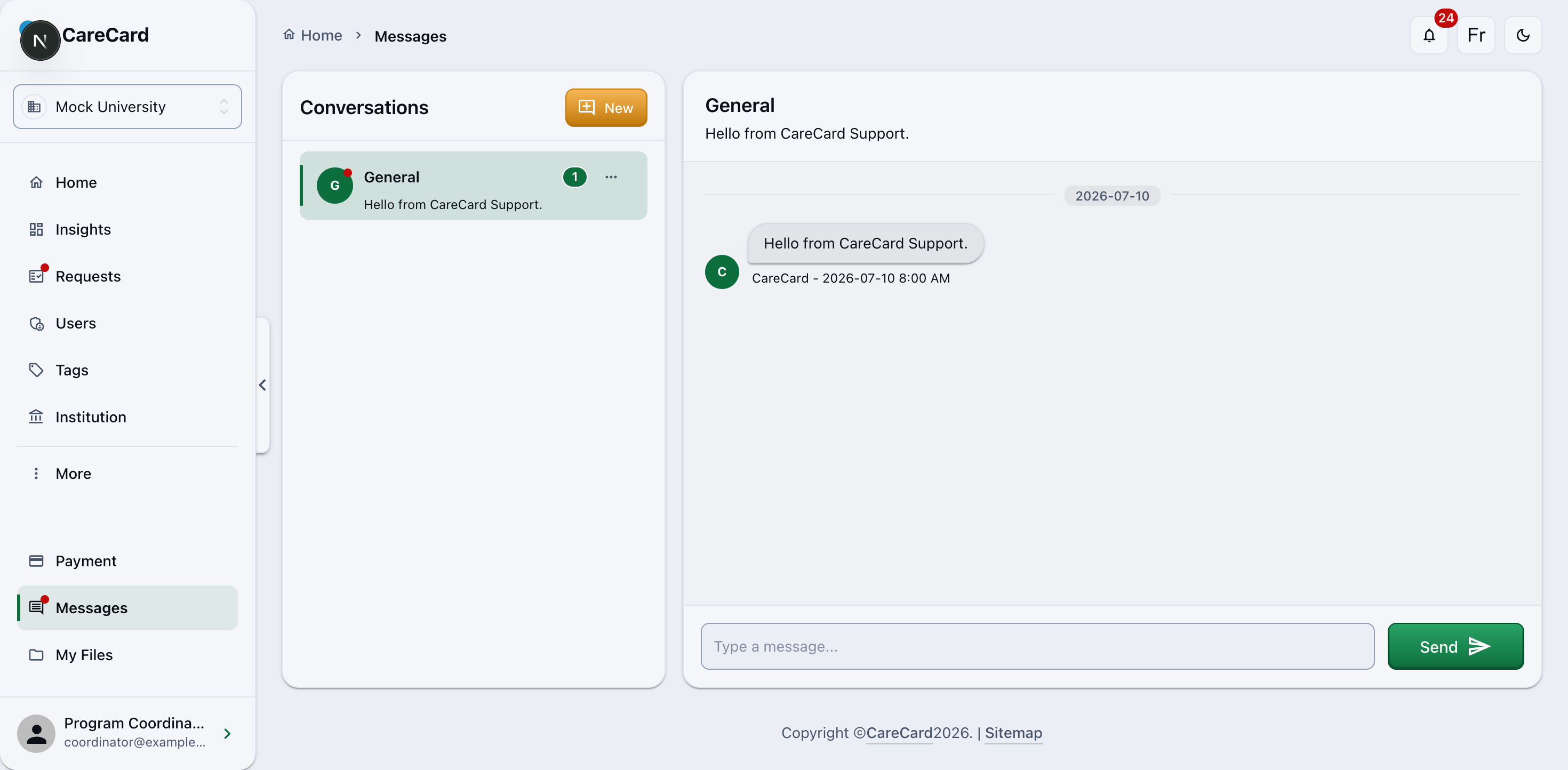Click the Messages breadcrumb text
Screen dimensions: 1568x770
[410, 36]
